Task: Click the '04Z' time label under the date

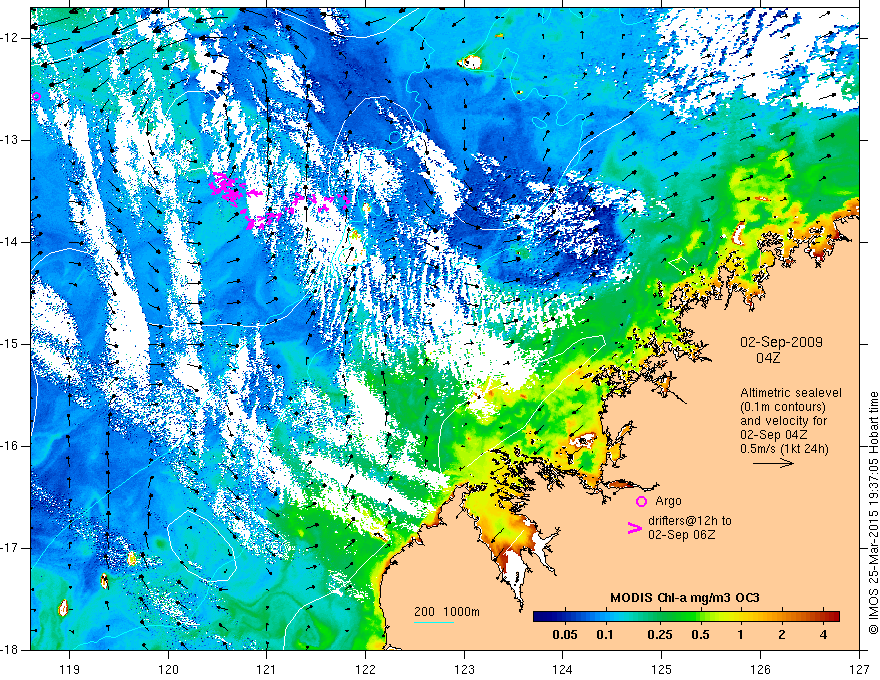Action: (x=768, y=358)
